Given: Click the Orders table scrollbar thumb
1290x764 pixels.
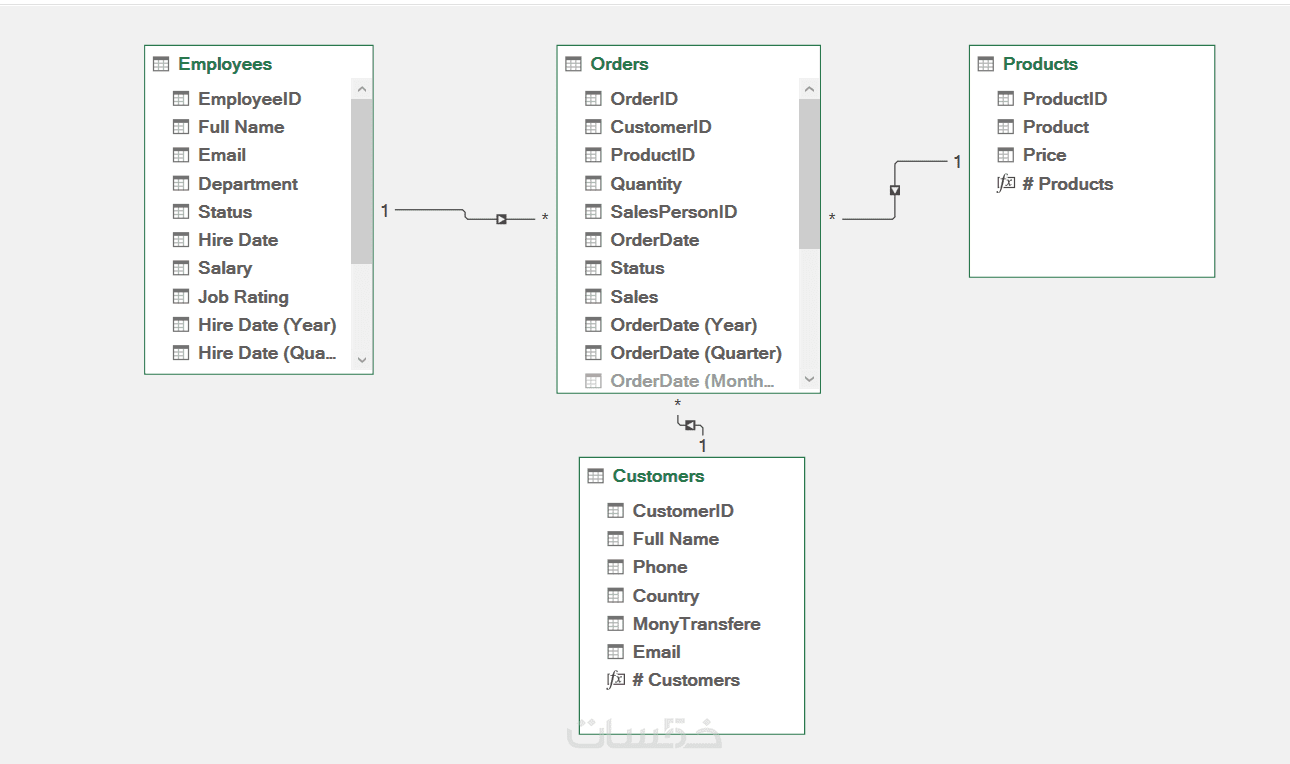Looking at the screenshot, I should 809,173.
